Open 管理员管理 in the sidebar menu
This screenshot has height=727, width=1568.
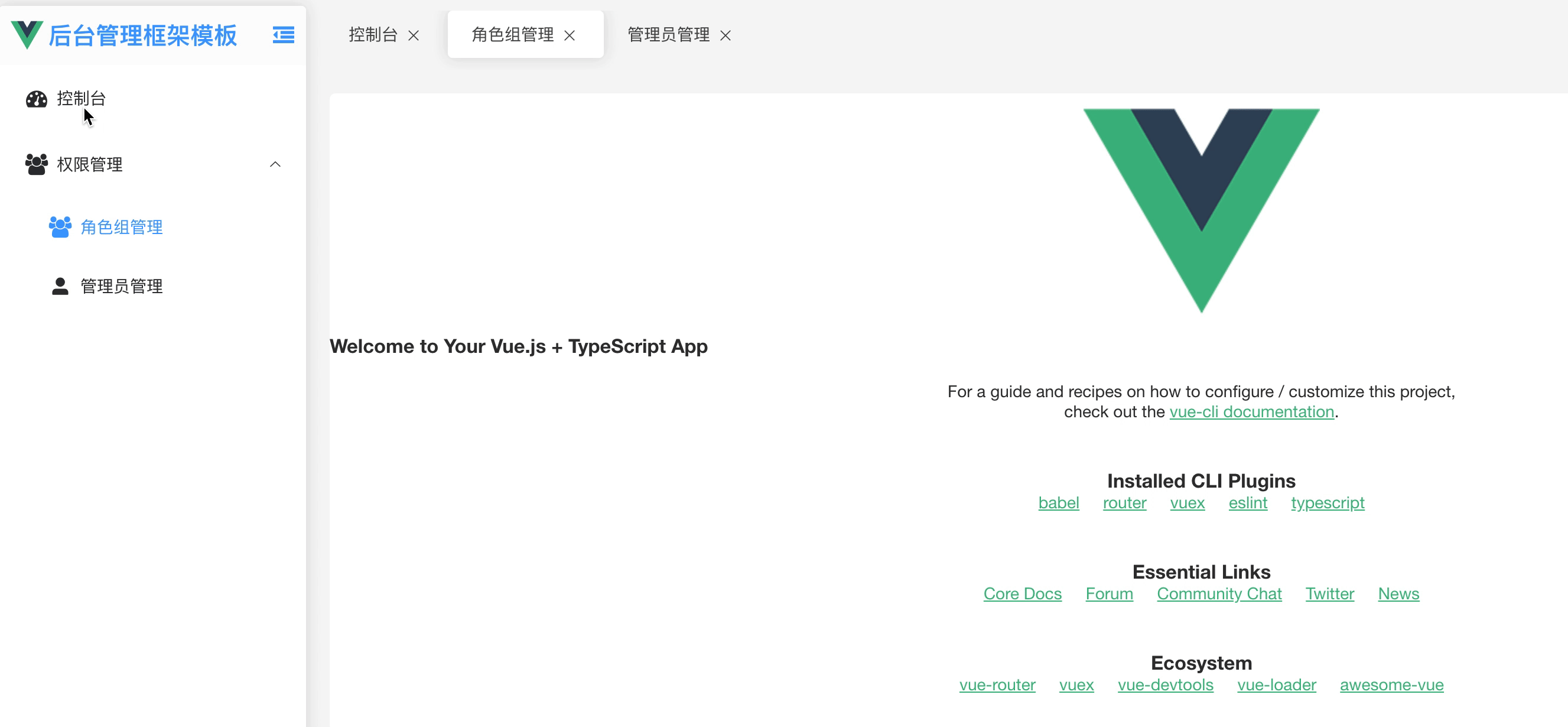click(121, 286)
